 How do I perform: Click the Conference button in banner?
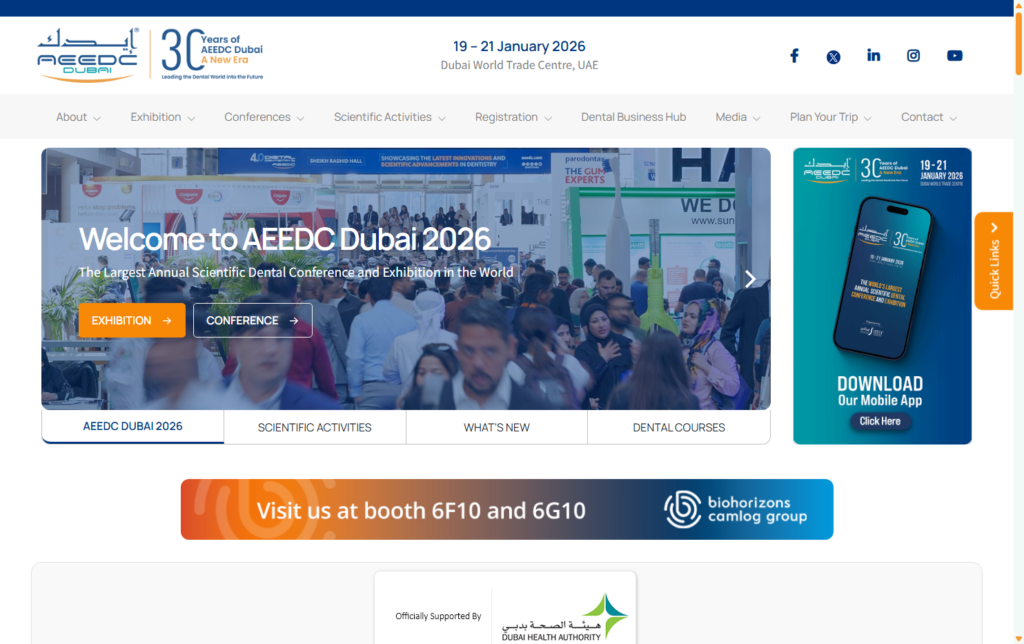tap(252, 320)
